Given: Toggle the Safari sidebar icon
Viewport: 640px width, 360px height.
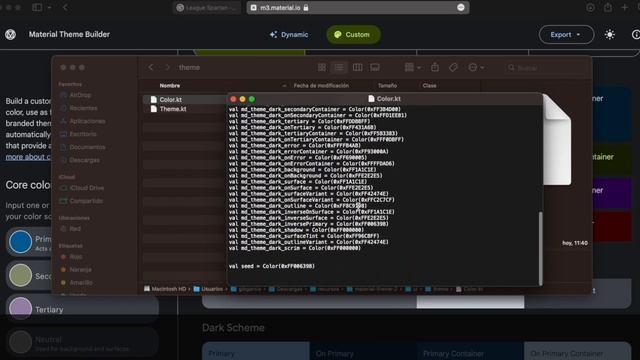Looking at the screenshot, I should pos(37,7).
